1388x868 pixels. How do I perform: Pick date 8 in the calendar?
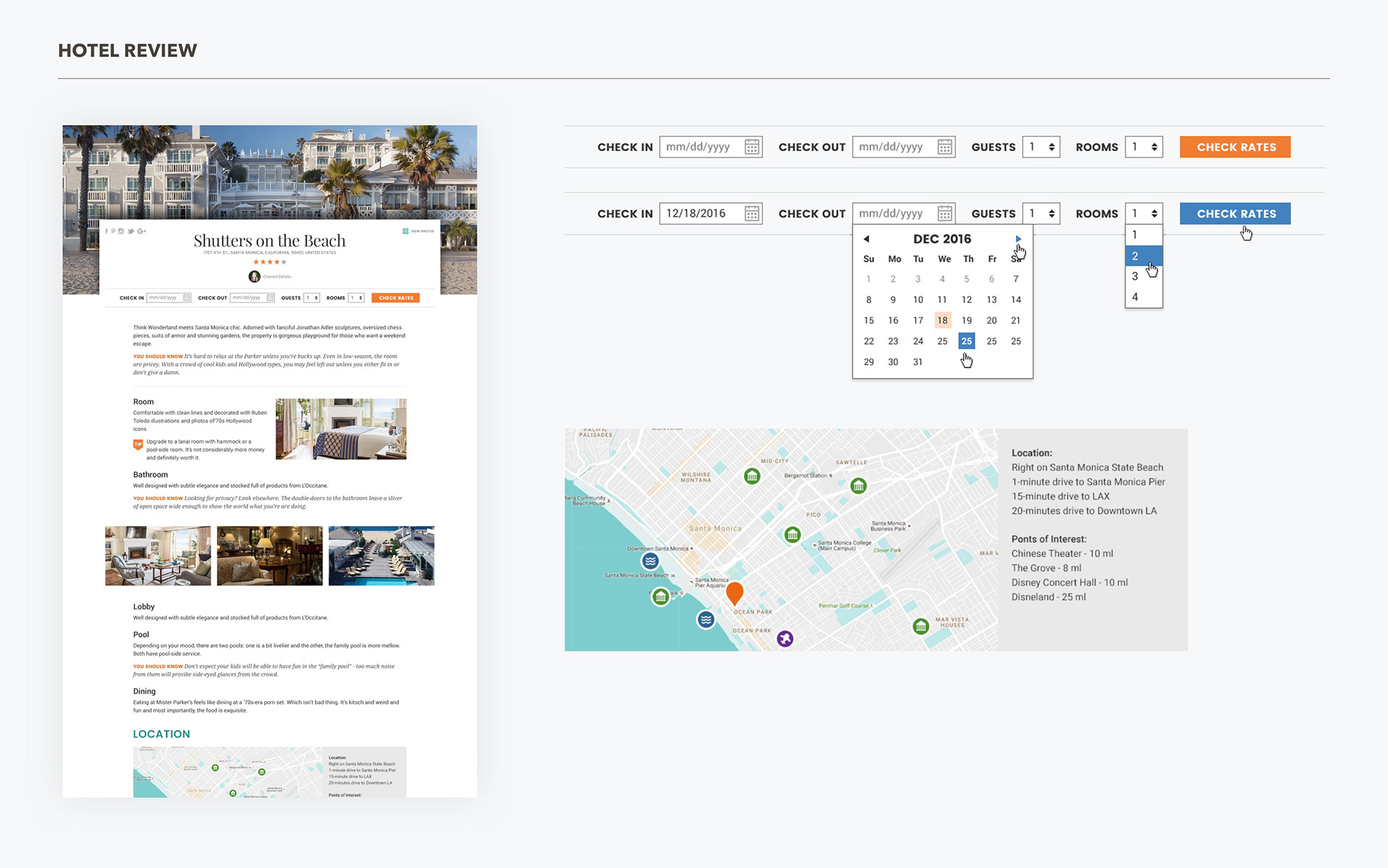pyautogui.click(x=868, y=299)
